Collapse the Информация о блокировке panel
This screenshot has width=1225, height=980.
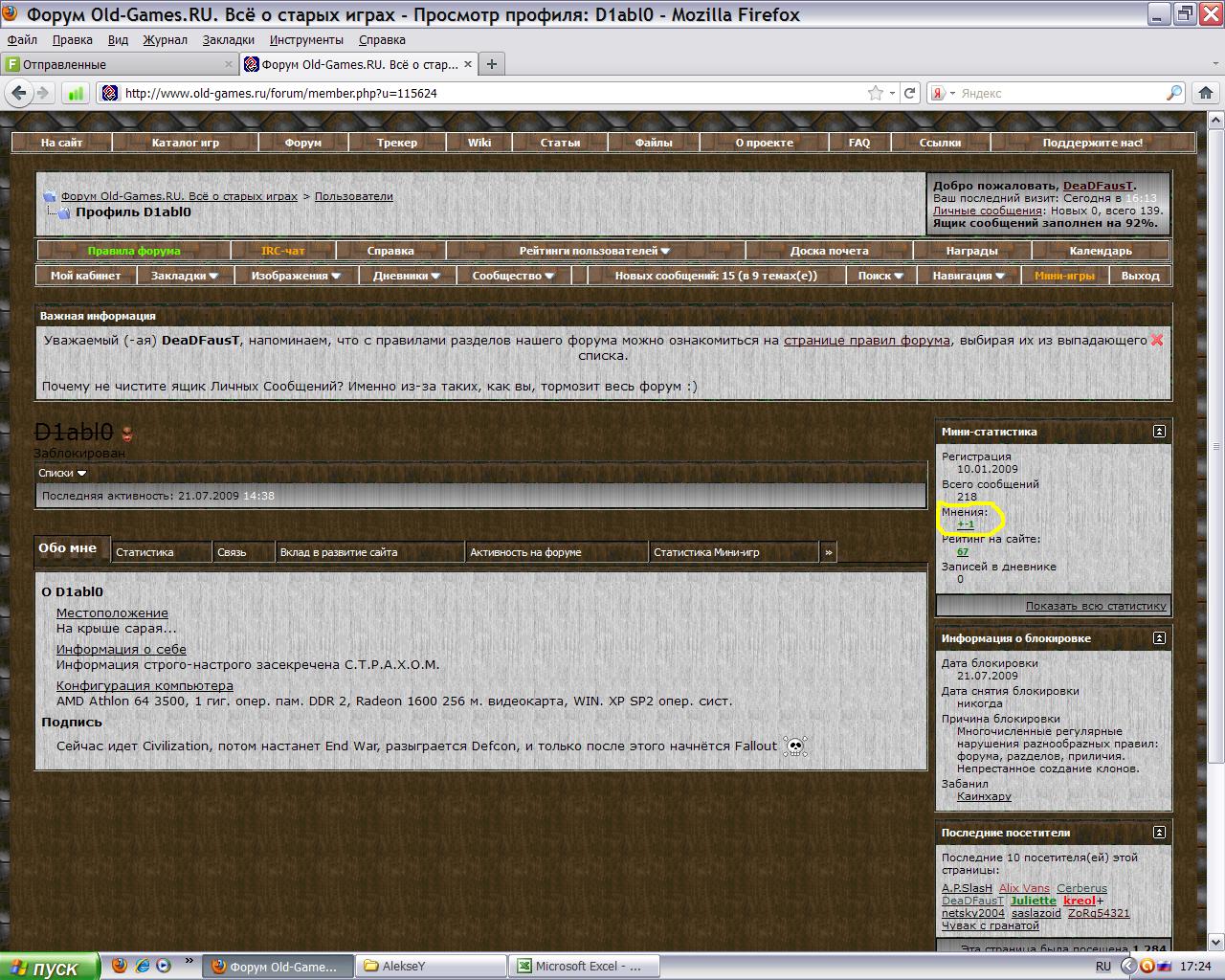pyautogui.click(x=1159, y=638)
